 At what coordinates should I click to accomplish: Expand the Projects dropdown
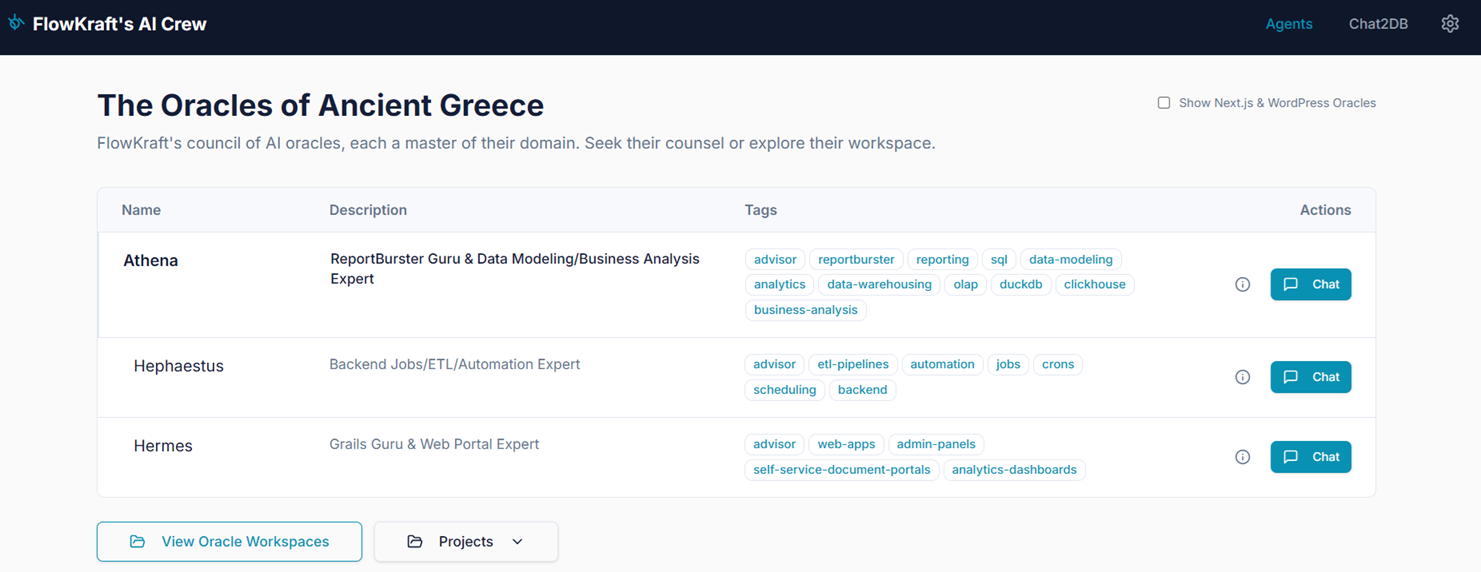[x=465, y=542]
